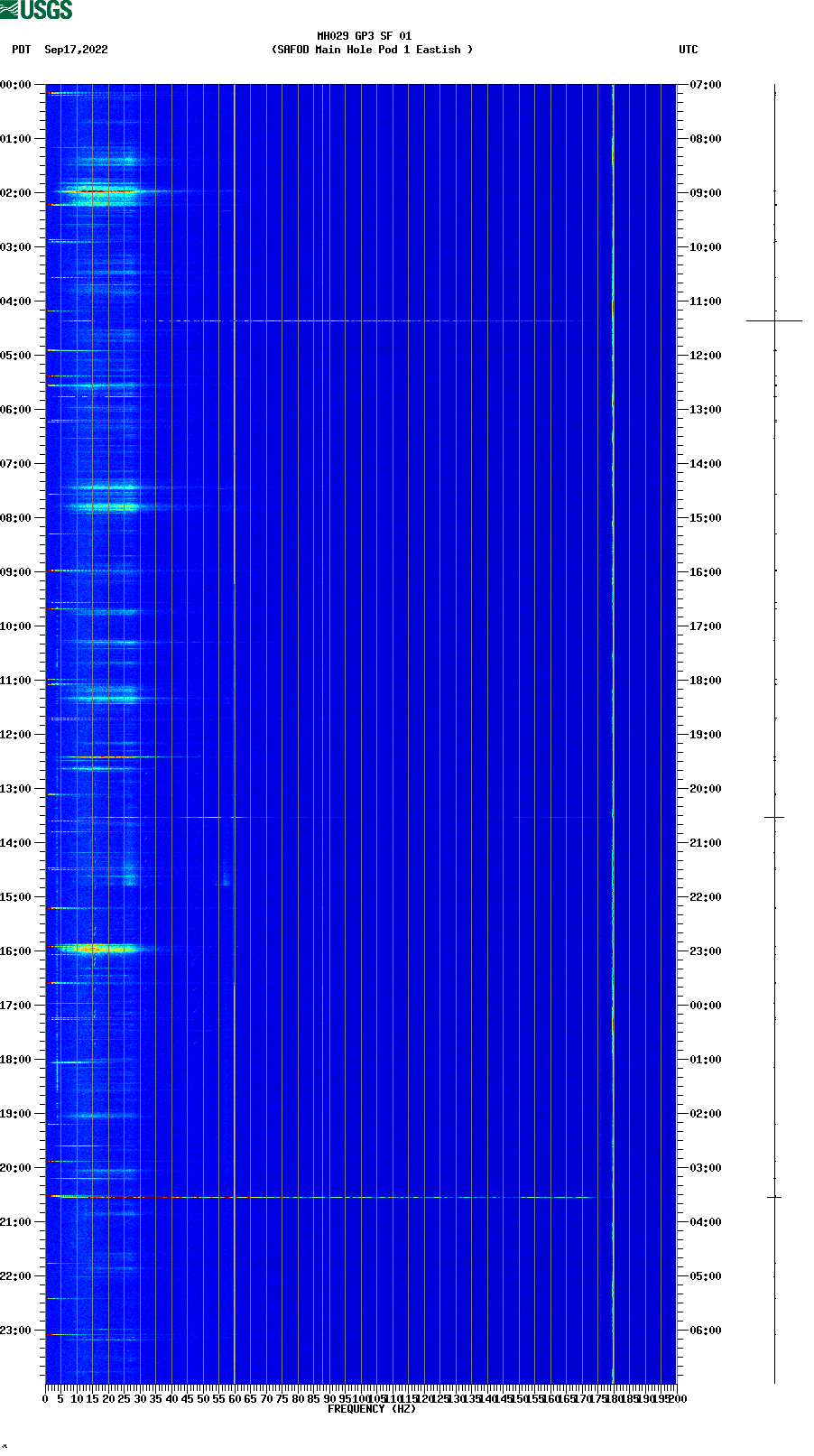Click 00:00 on the PDT axis

[x=16, y=85]
